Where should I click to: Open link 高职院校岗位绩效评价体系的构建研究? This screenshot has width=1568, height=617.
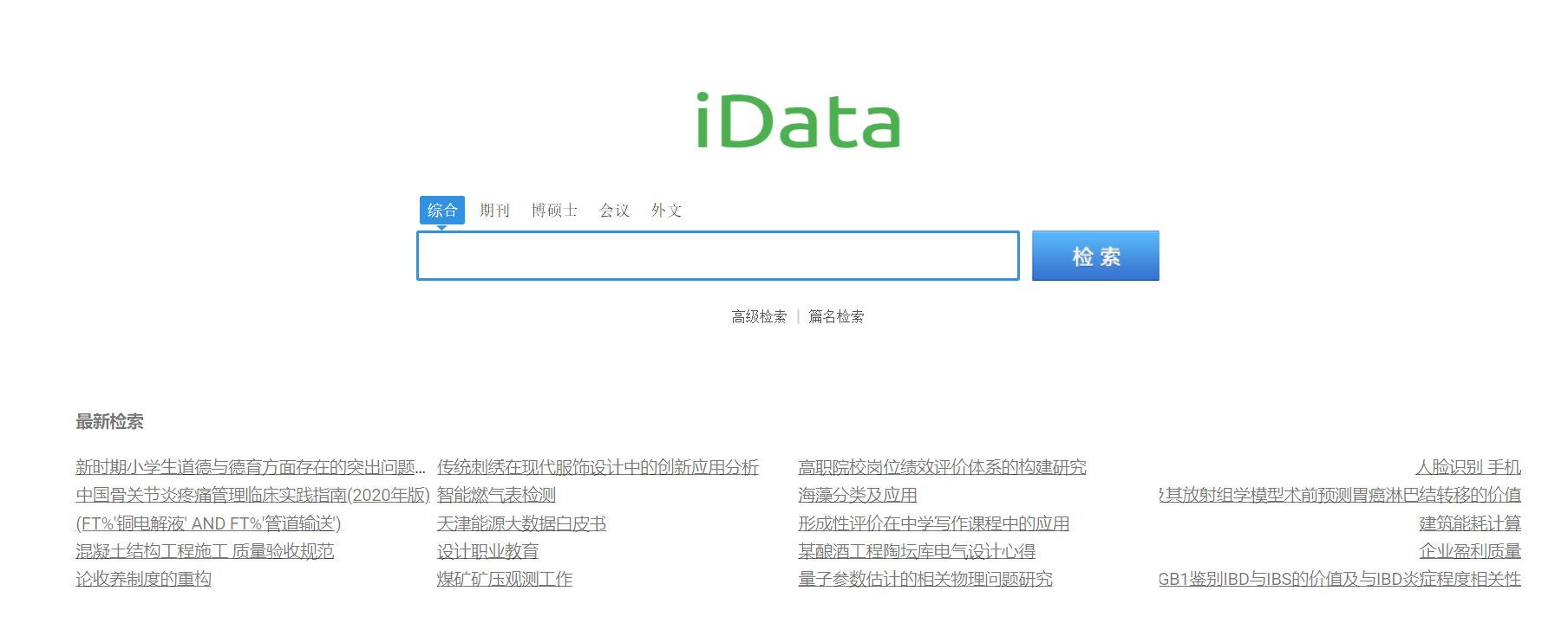942,468
